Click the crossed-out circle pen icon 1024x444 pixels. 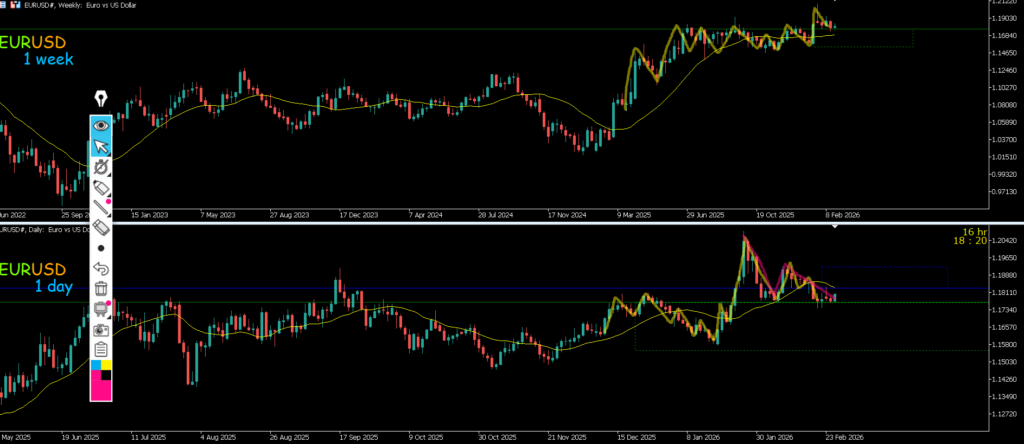click(x=101, y=168)
